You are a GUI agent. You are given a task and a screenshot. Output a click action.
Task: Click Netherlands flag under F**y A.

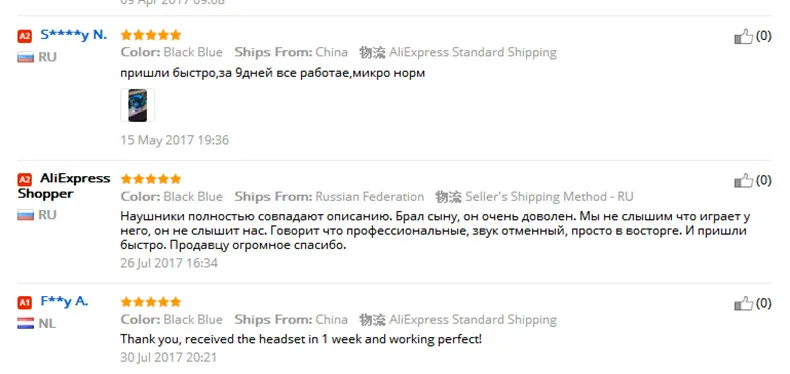click(25, 324)
